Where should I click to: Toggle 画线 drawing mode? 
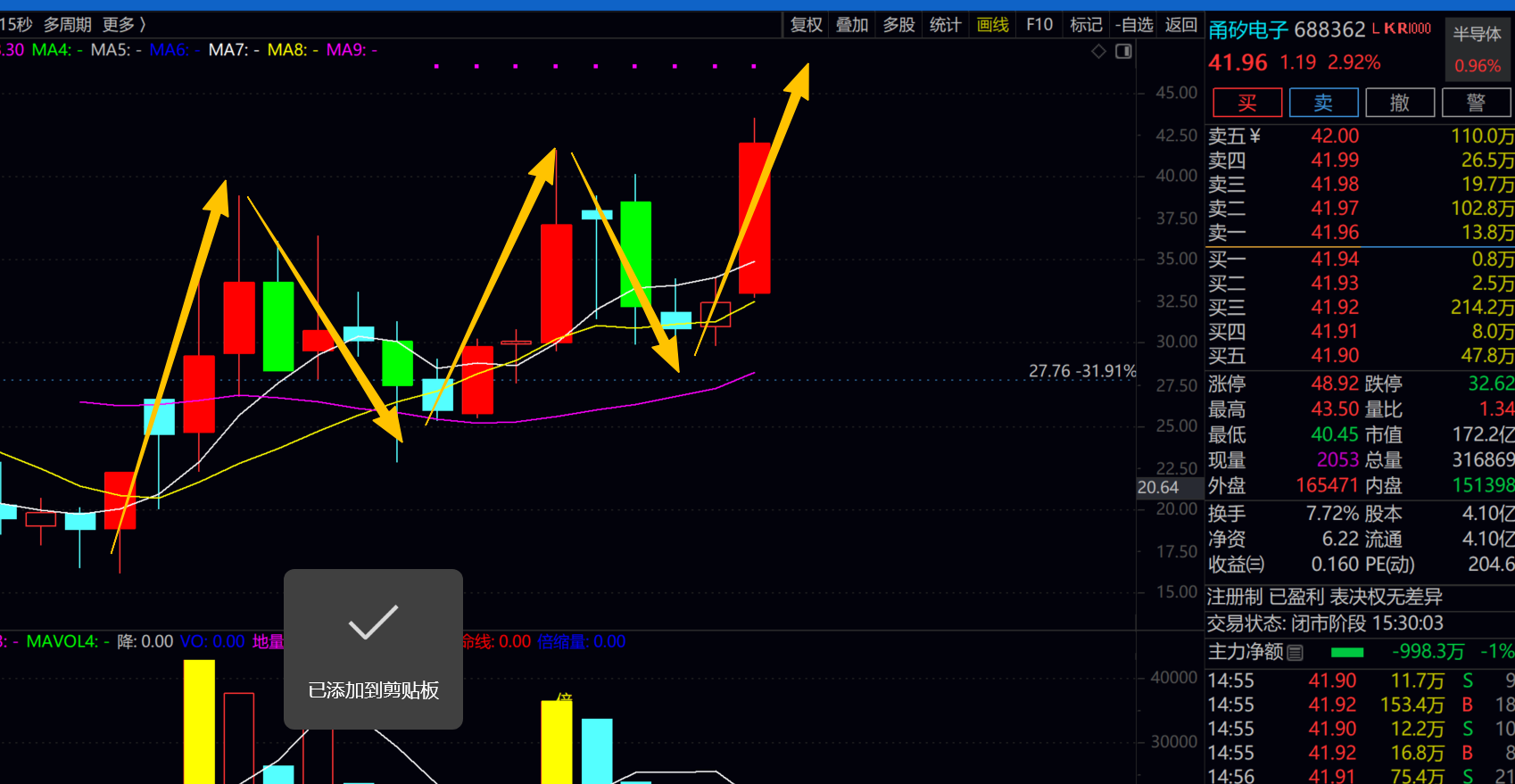click(x=992, y=25)
